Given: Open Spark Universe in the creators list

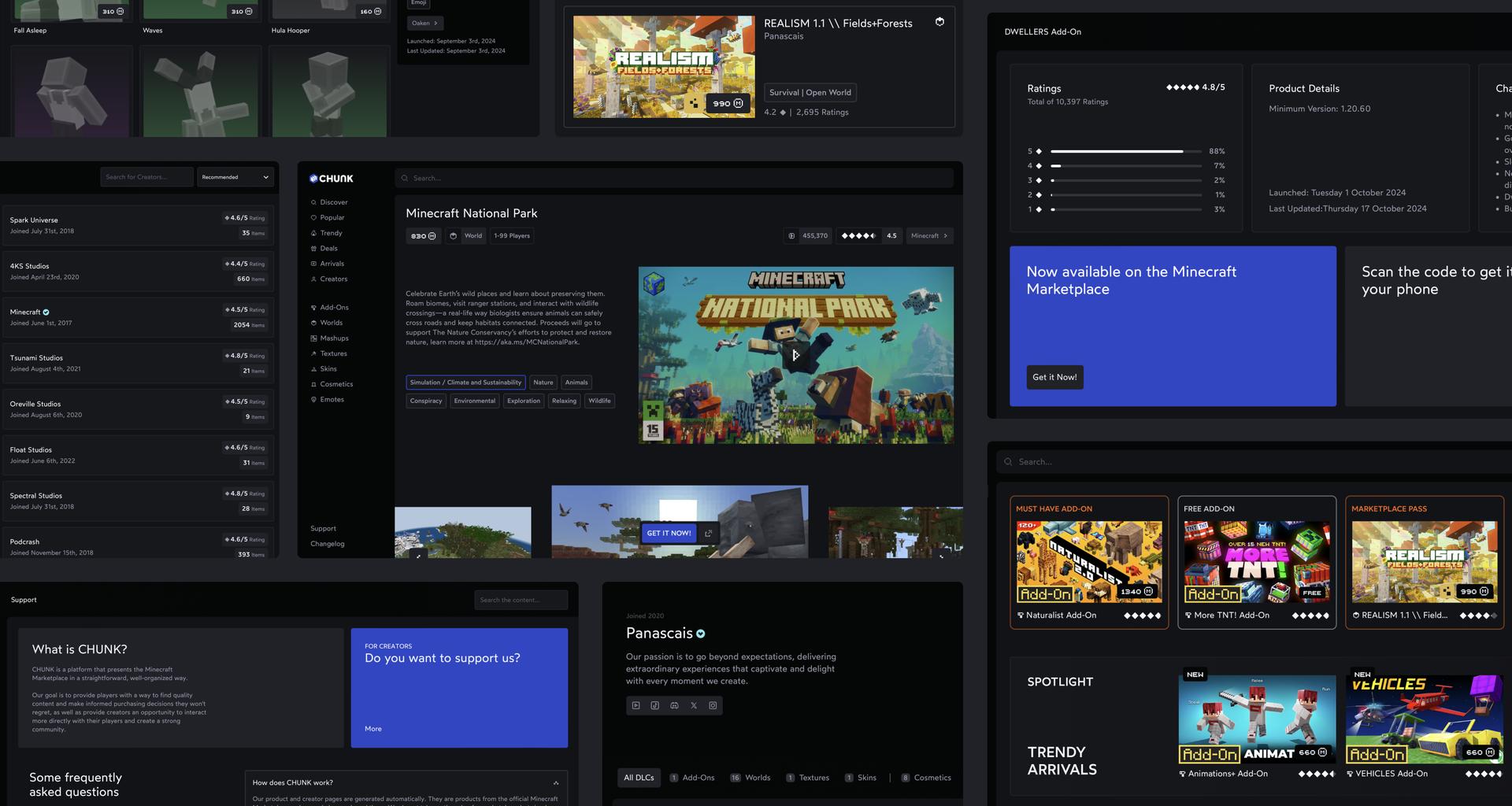Looking at the screenshot, I should 138,226.
